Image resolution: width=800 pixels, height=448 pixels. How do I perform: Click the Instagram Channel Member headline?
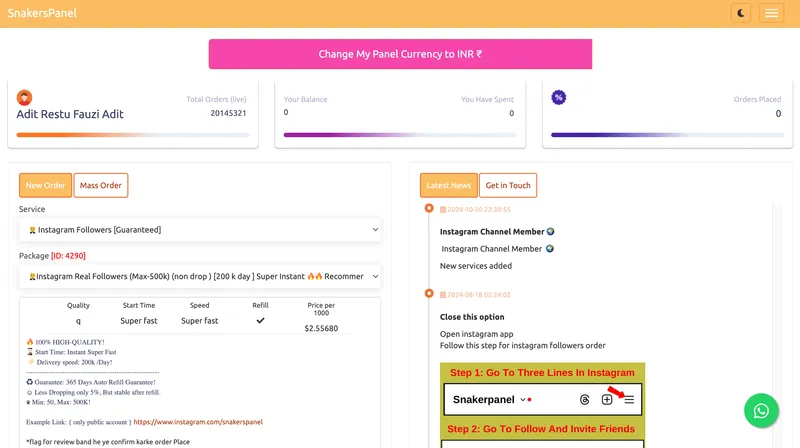pos(497,232)
